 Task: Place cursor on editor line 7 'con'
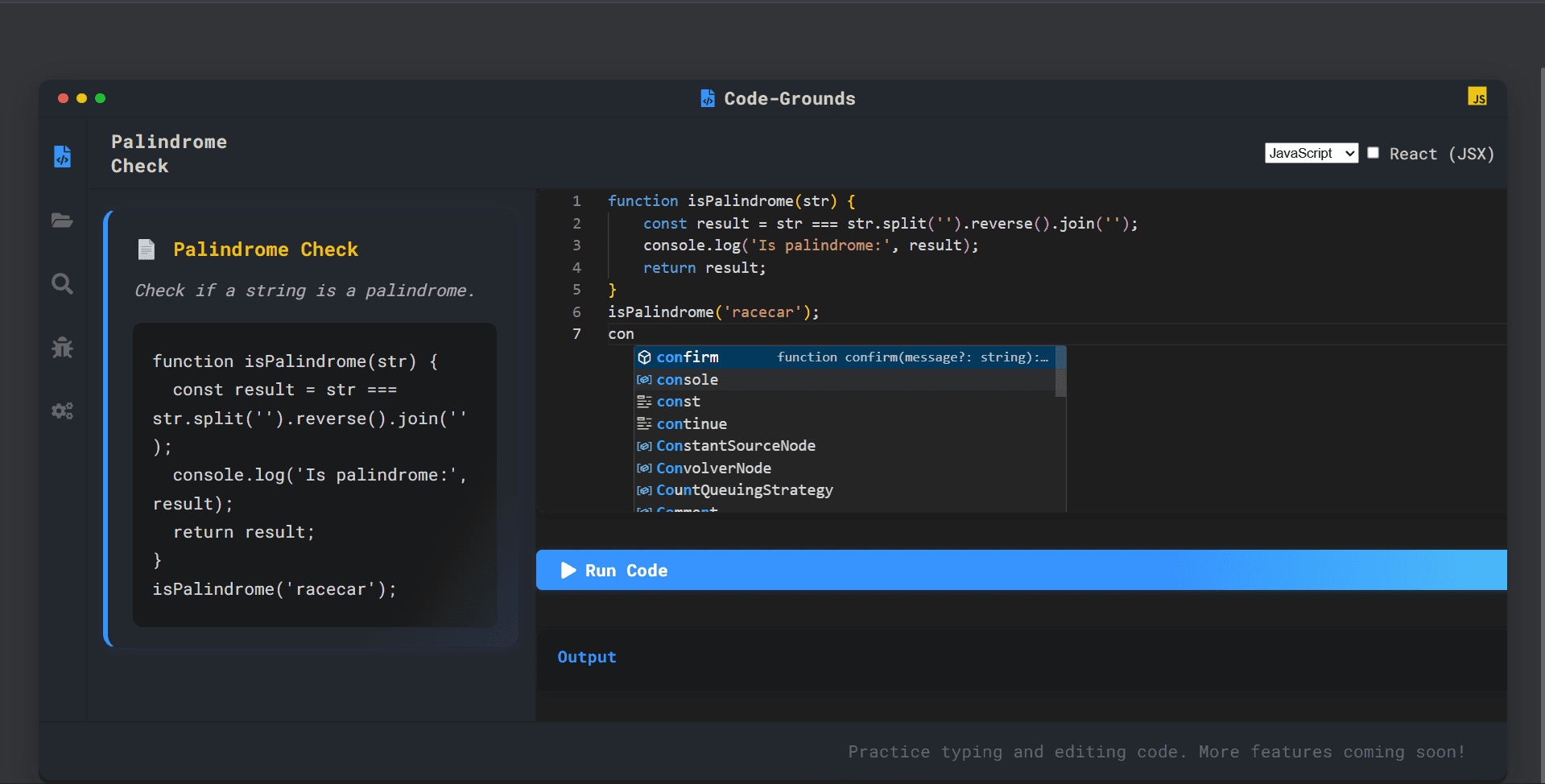(621, 334)
